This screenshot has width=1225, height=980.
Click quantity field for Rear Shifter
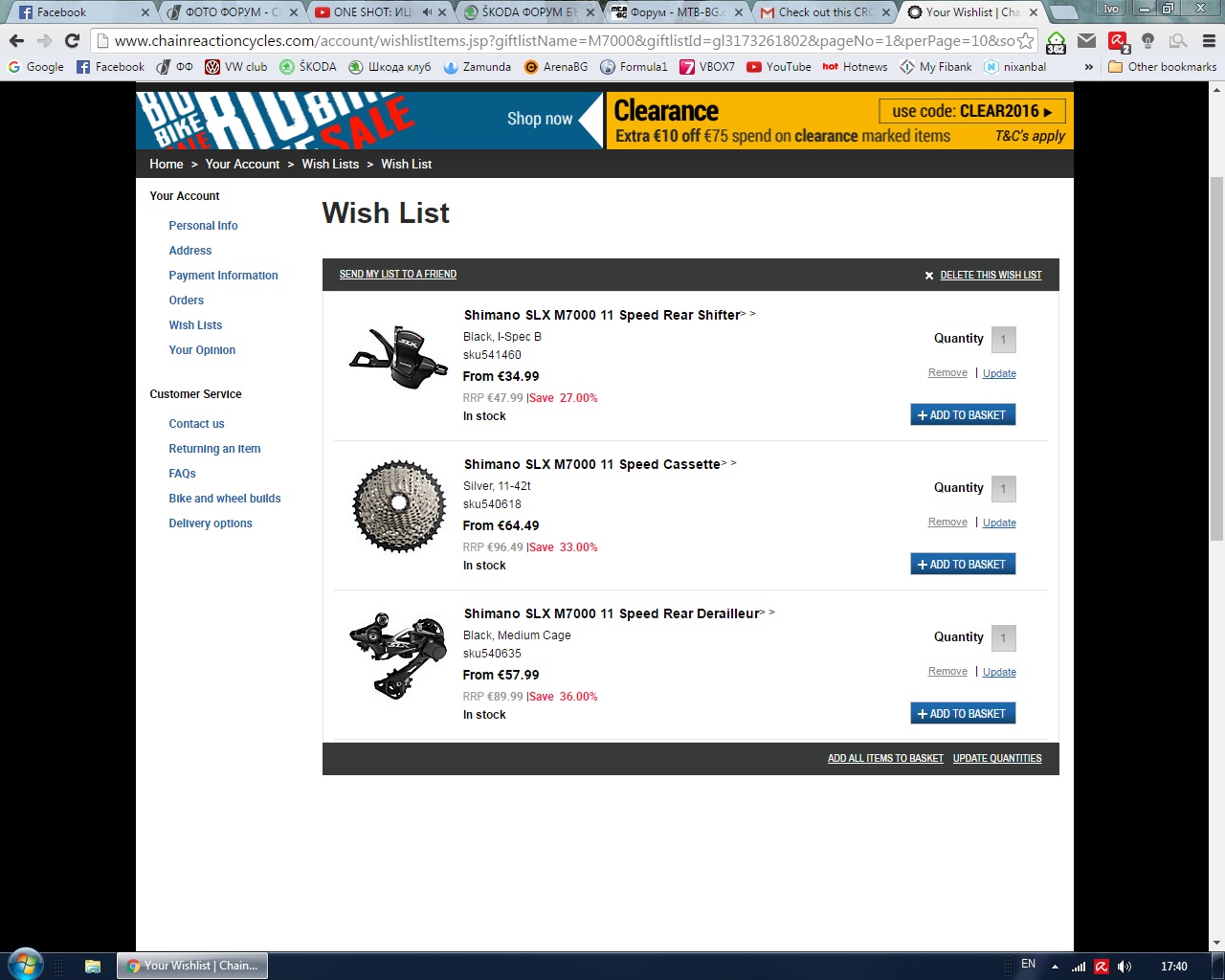point(1003,339)
